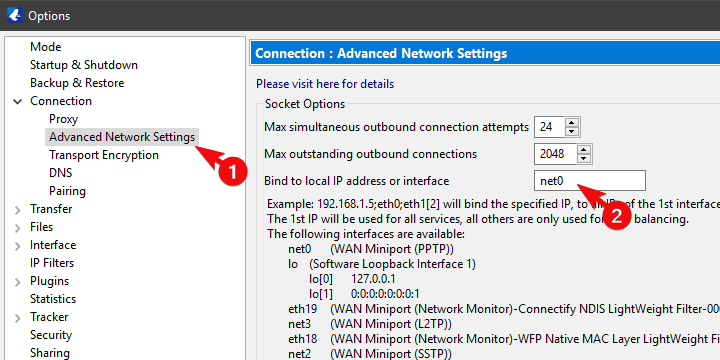The height and width of the screenshot is (360, 720).
Task: Click the 'net2 (WAN Miniport (SSTP))' line
Action: (370, 354)
